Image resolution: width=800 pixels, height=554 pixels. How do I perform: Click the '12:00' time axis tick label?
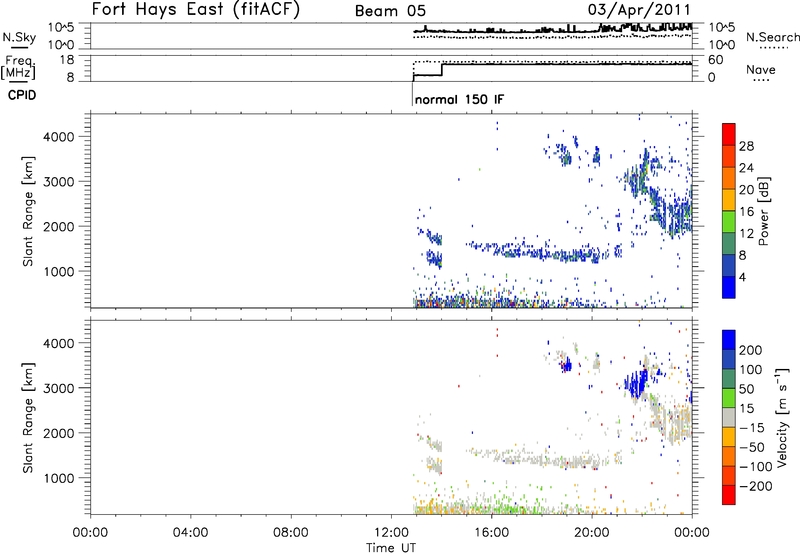tap(391, 533)
